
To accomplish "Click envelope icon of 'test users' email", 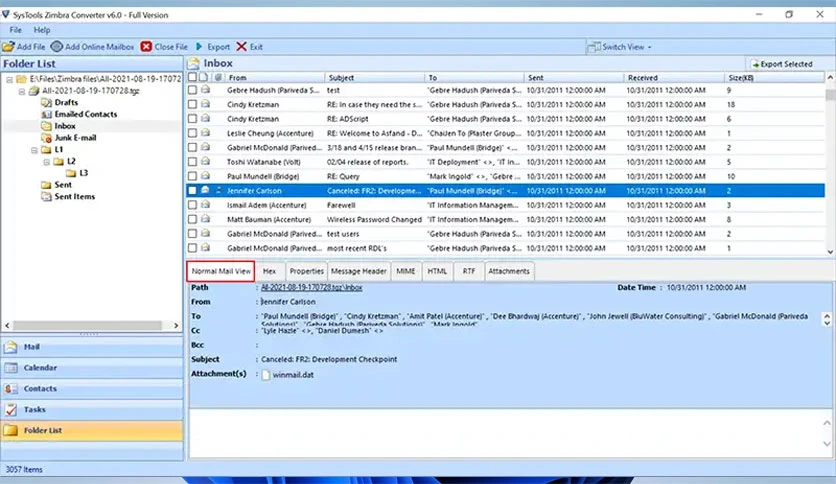I will (x=205, y=233).
